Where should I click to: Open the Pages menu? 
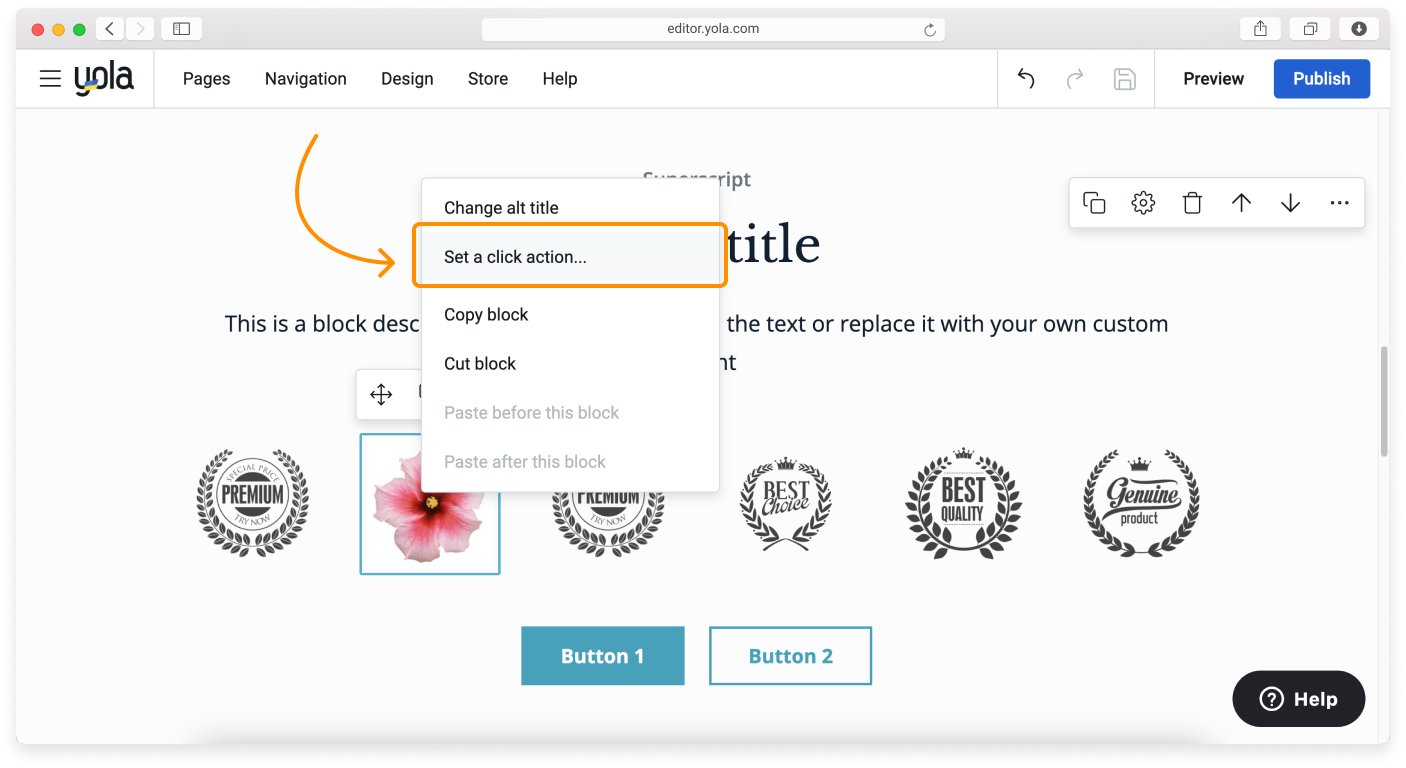(206, 79)
